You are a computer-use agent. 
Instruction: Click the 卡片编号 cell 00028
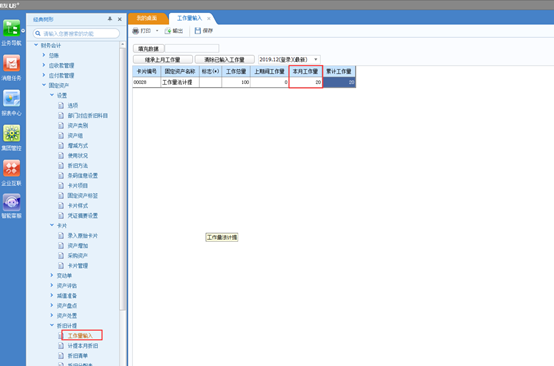(x=147, y=82)
